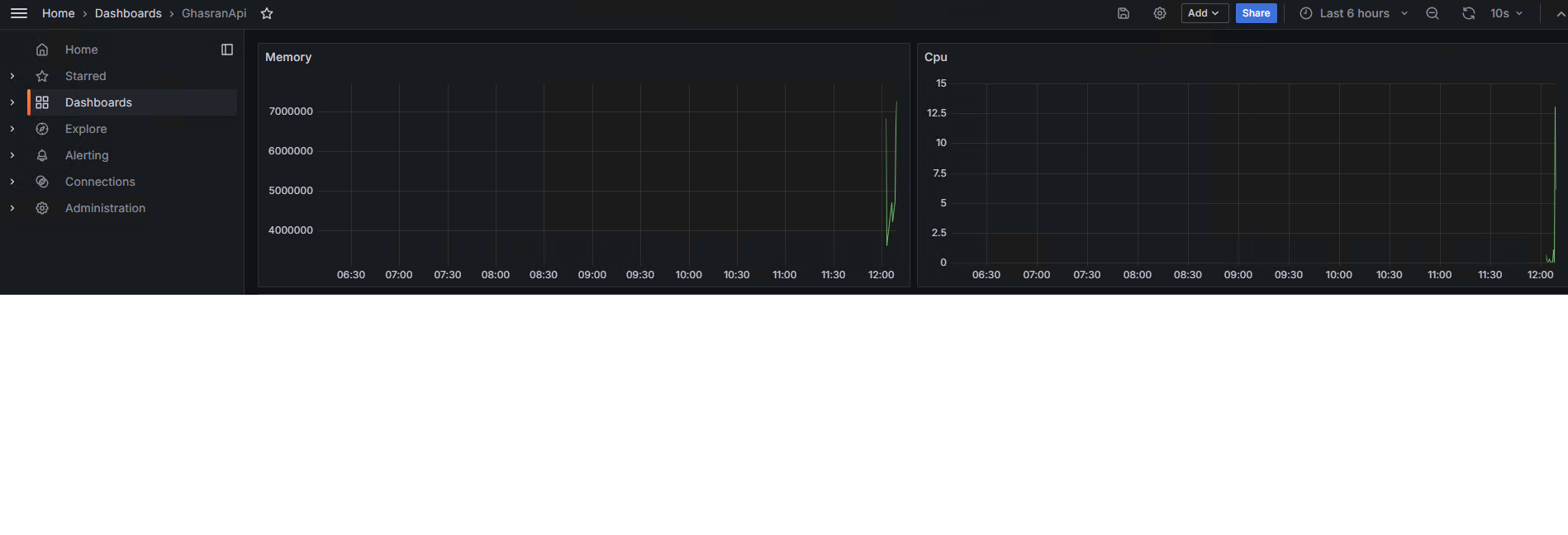
Task: Click the 10:00 x-axis label in Cpu panel
Action: click(x=1339, y=275)
